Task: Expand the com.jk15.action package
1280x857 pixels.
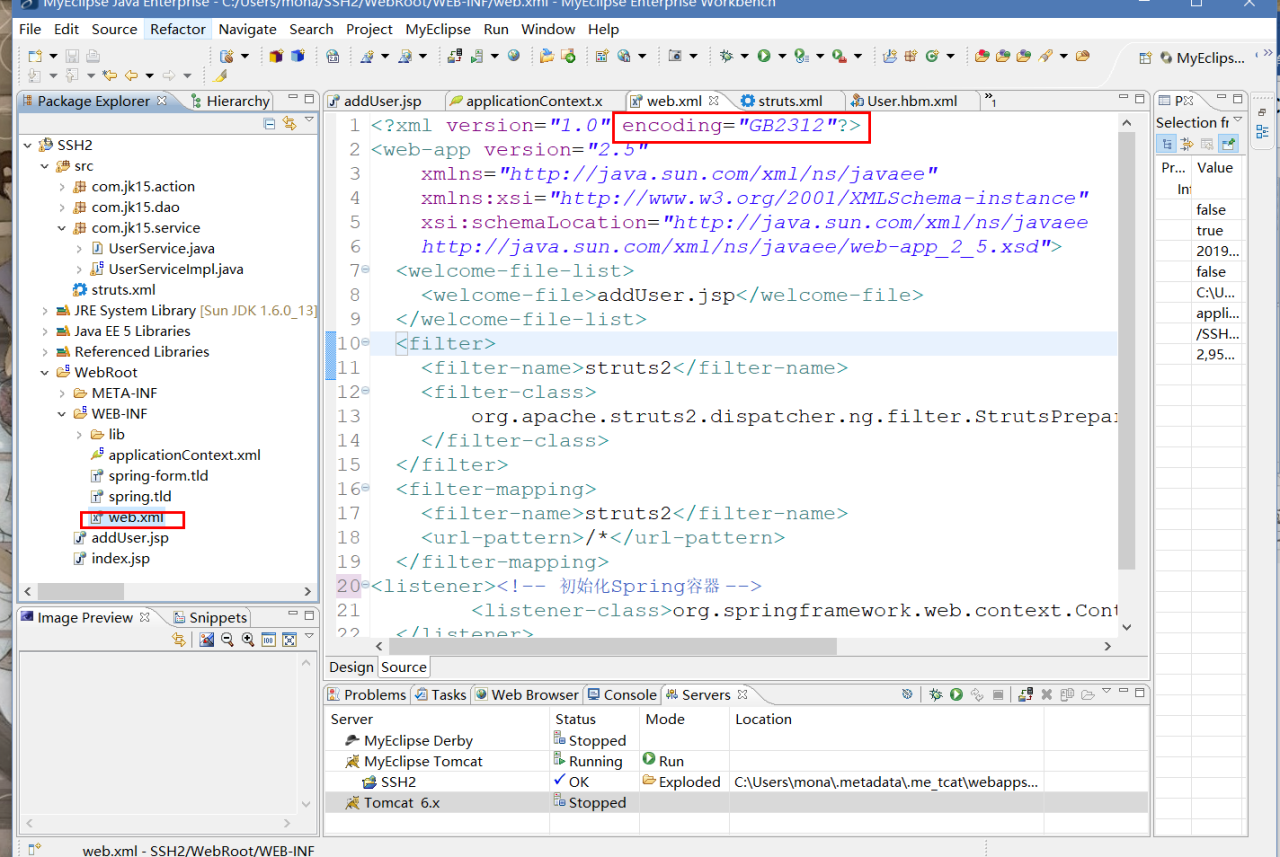Action: 62,186
